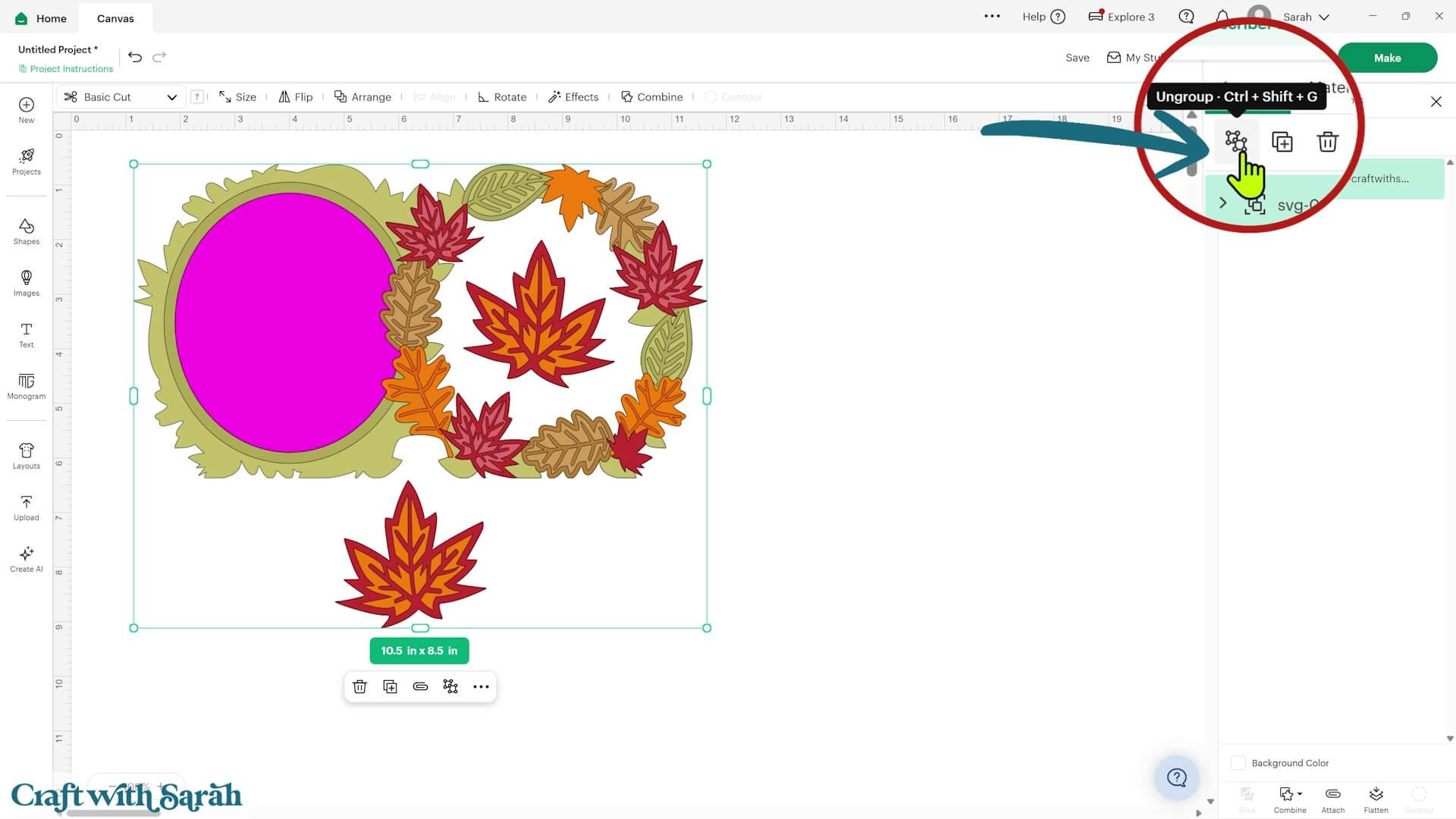Click the Undo arrow
This screenshot has height=819, width=1456.
pos(135,57)
